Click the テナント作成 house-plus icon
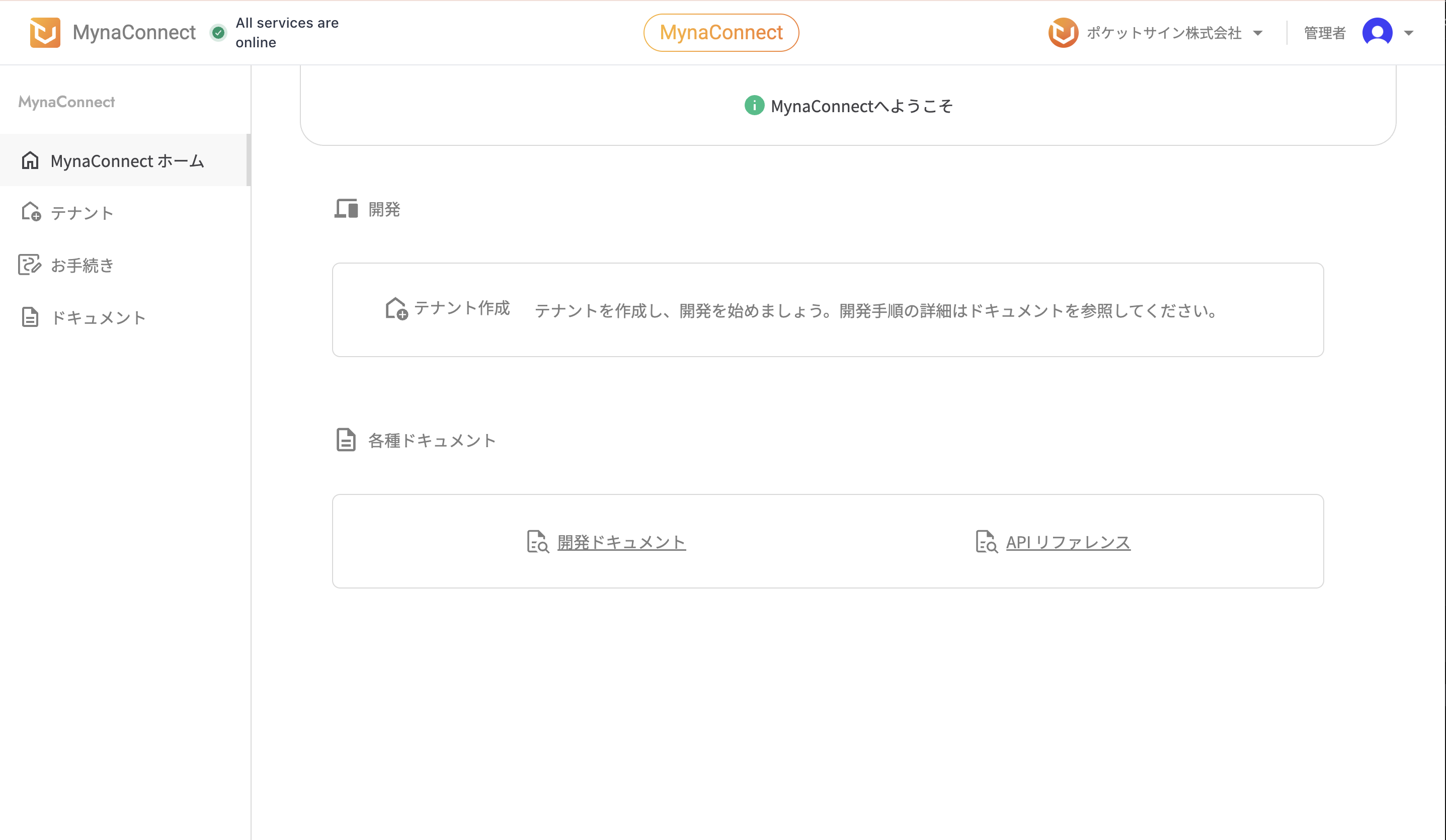Viewport: 1446px width, 840px height. [396, 309]
